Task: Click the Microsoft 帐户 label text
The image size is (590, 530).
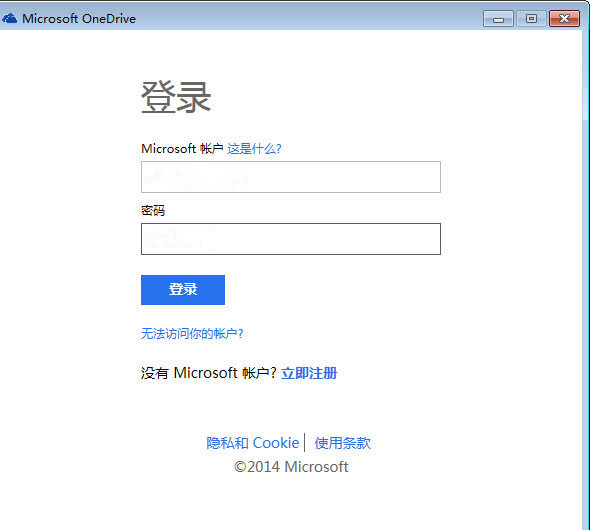Action: pyautogui.click(x=182, y=149)
